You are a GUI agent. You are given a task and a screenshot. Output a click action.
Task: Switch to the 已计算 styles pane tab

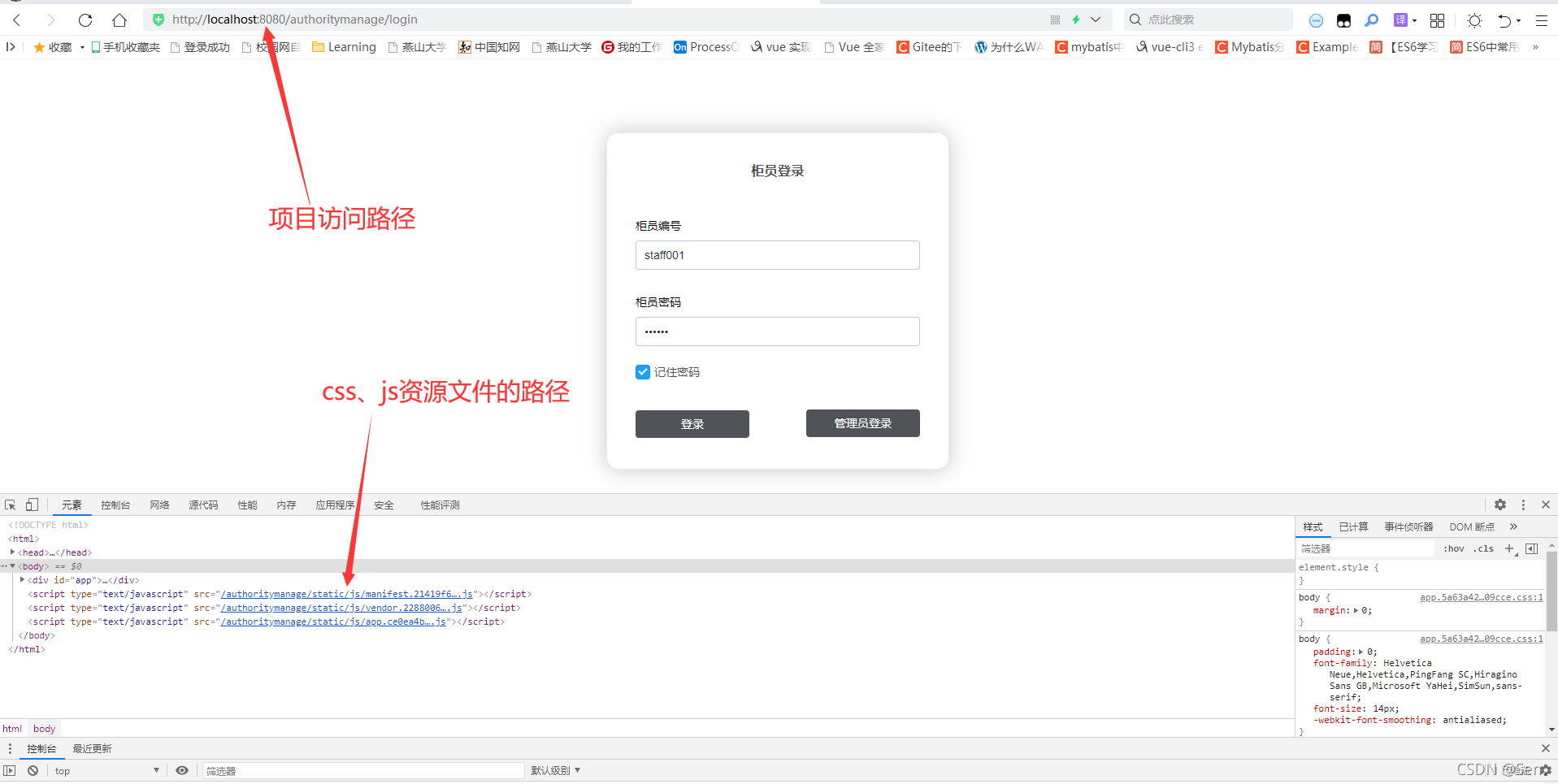click(x=1353, y=527)
